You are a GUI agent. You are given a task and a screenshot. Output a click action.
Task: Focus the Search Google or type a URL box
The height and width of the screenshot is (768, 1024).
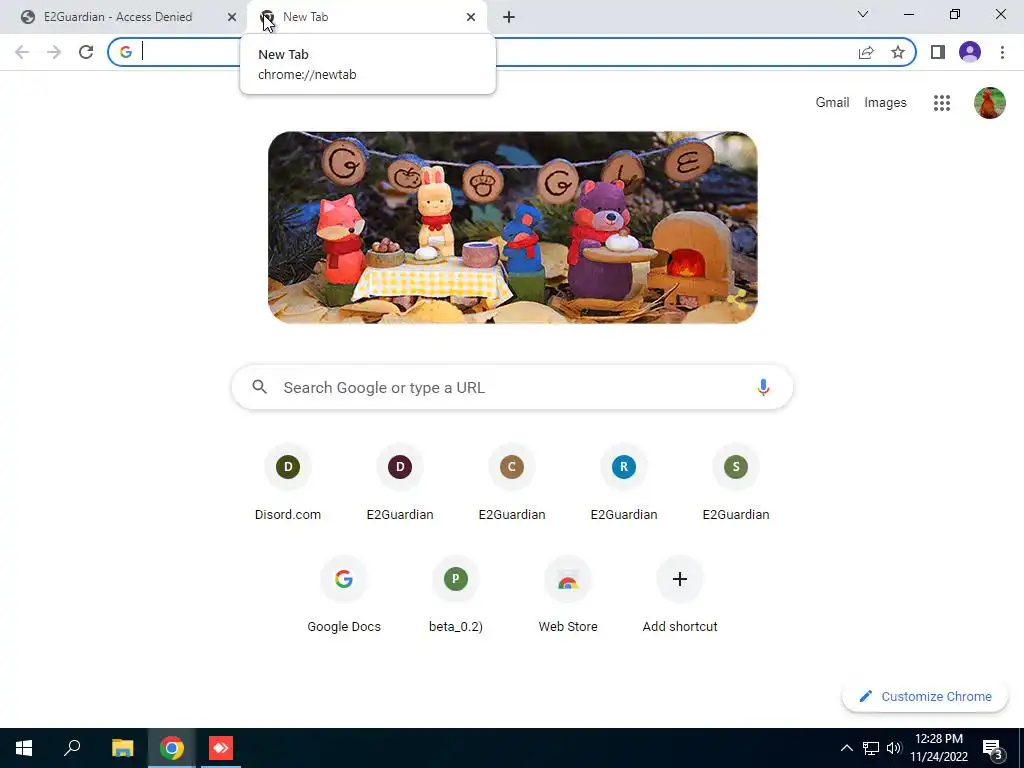(x=512, y=387)
